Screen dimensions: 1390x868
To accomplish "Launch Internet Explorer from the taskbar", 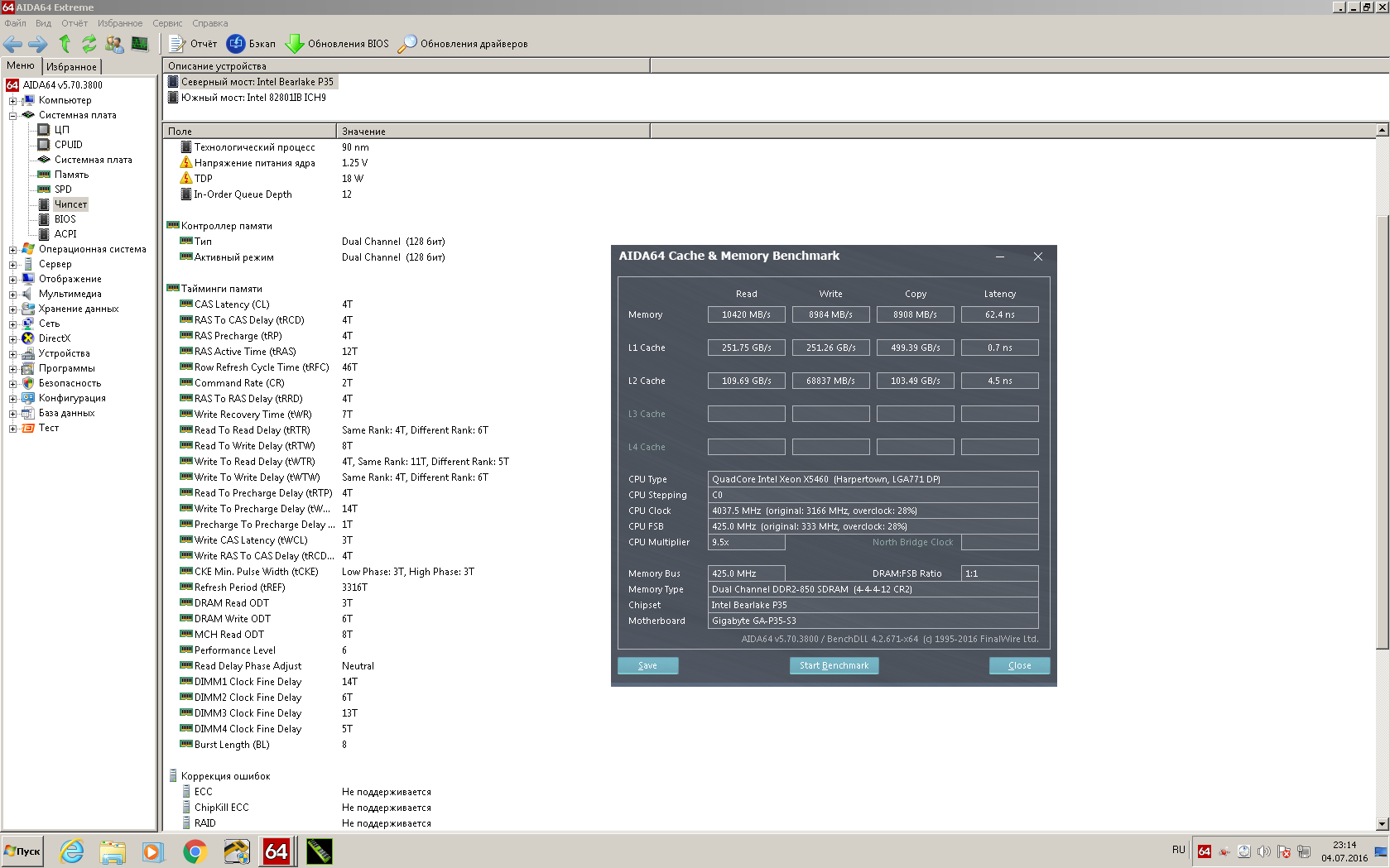I will (x=72, y=851).
